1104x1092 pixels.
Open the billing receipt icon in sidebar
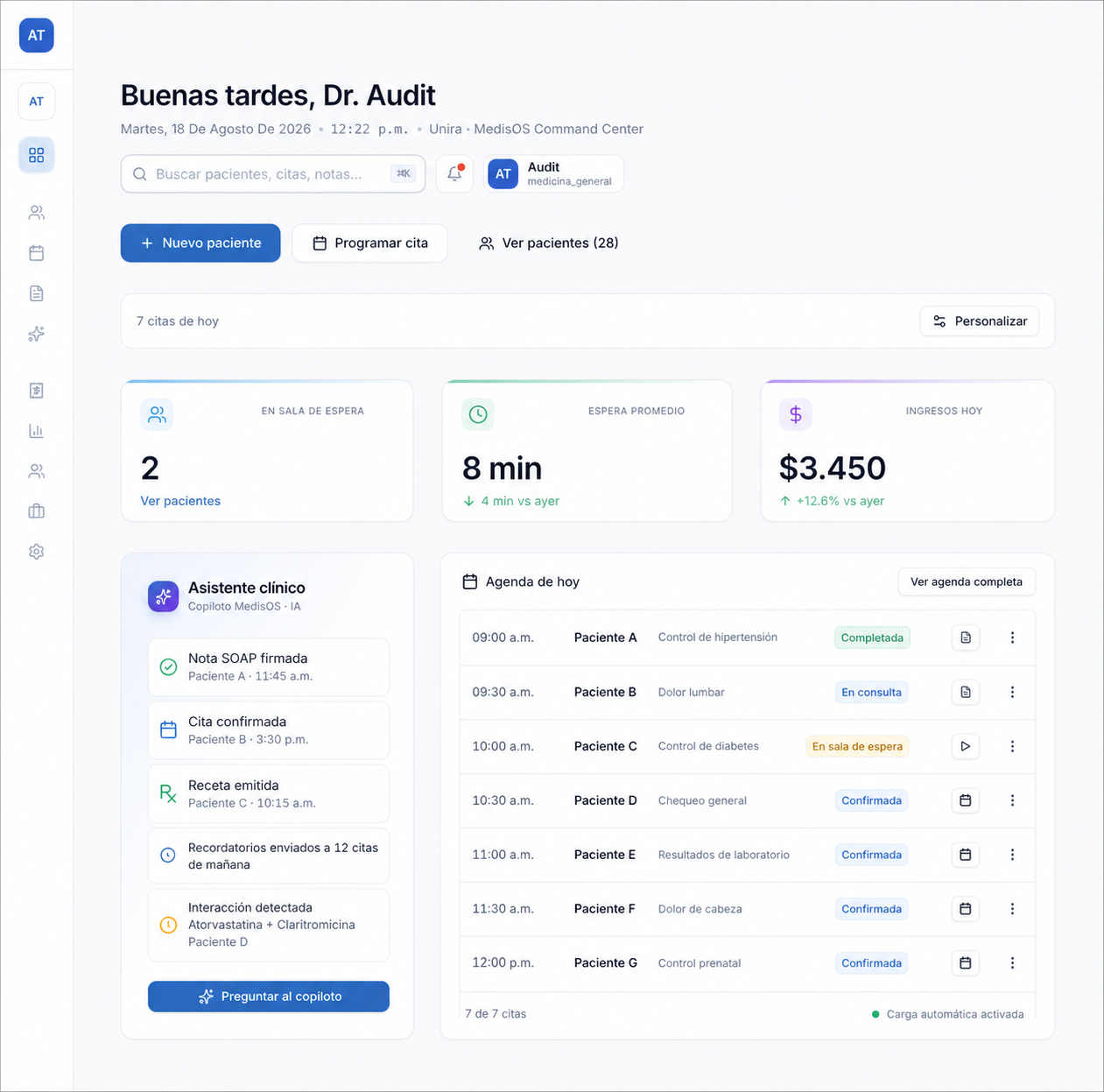tap(36, 391)
